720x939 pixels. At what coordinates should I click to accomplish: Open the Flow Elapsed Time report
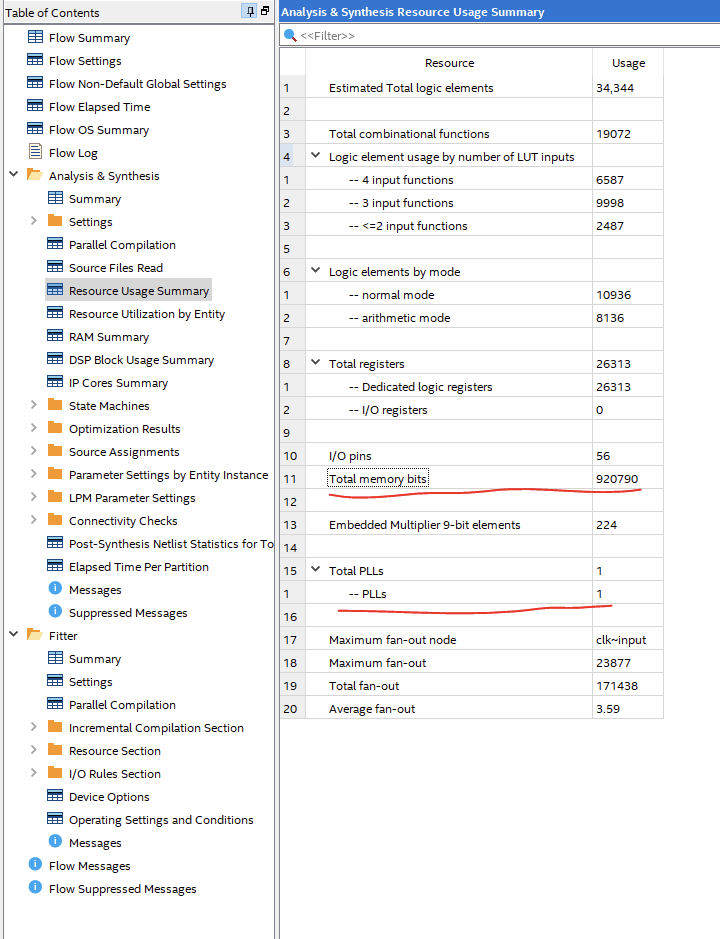pyautogui.click(x=99, y=107)
